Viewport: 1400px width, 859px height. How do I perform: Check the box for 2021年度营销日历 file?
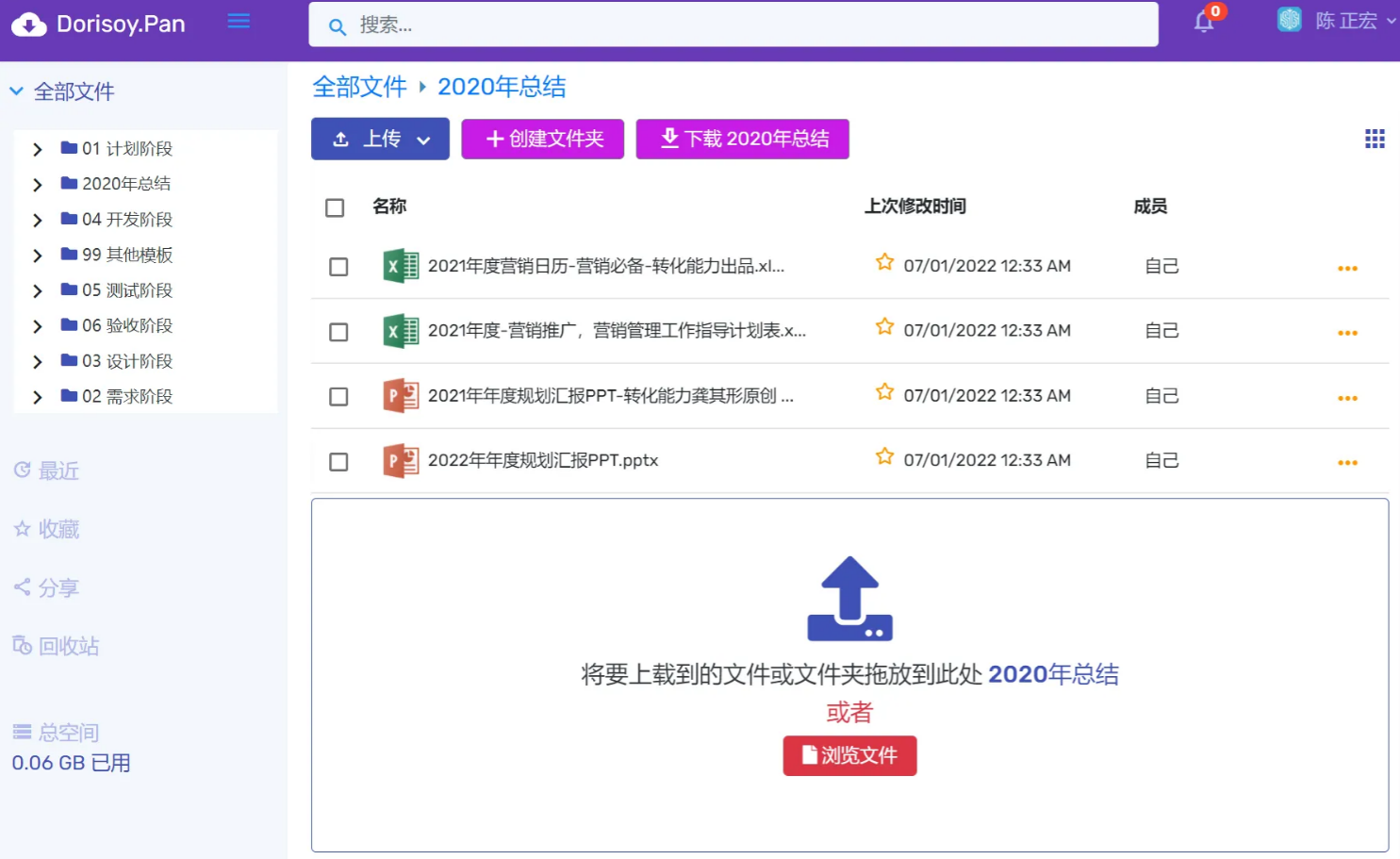338,267
